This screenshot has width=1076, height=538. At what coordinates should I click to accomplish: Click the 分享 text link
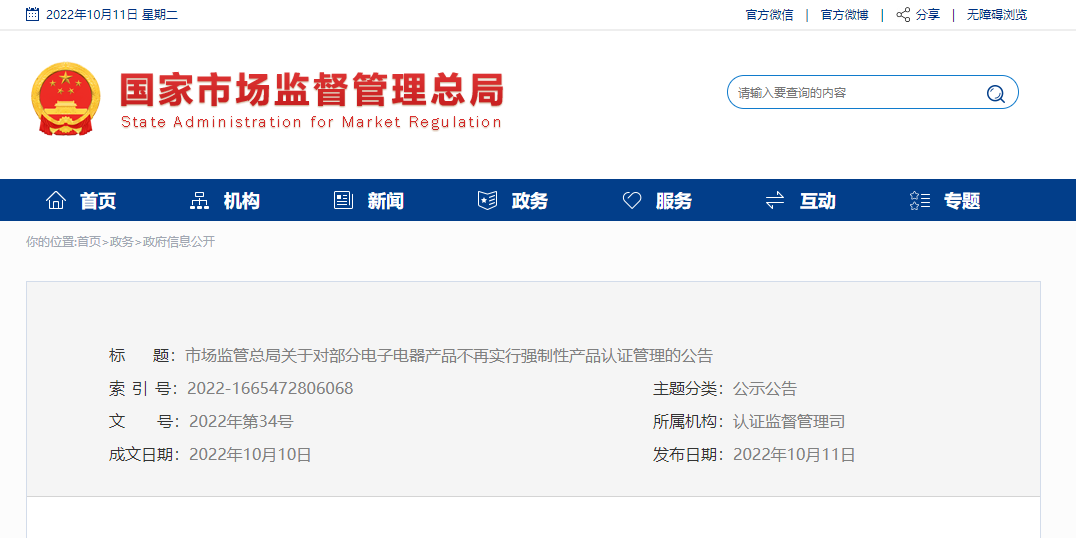point(928,15)
